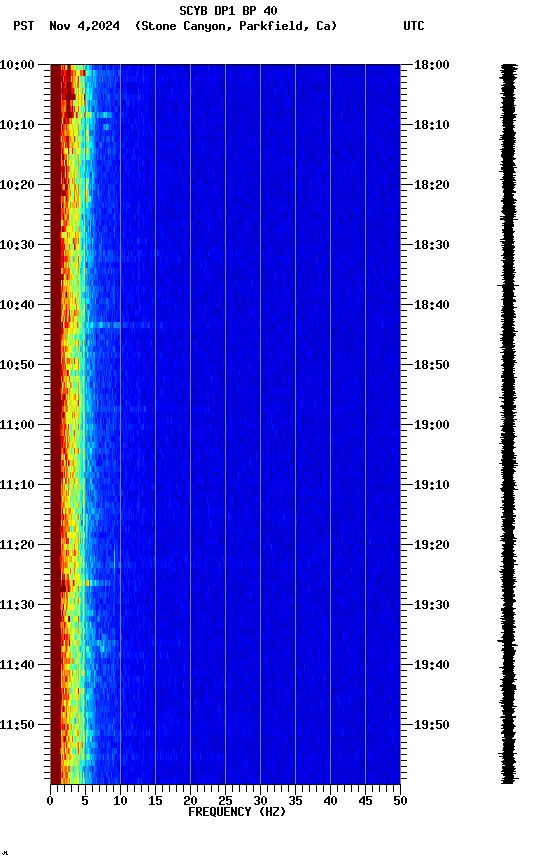Click the 30 Hz frequency tick label
Viewport: 552px width, 864px height.
260,801
